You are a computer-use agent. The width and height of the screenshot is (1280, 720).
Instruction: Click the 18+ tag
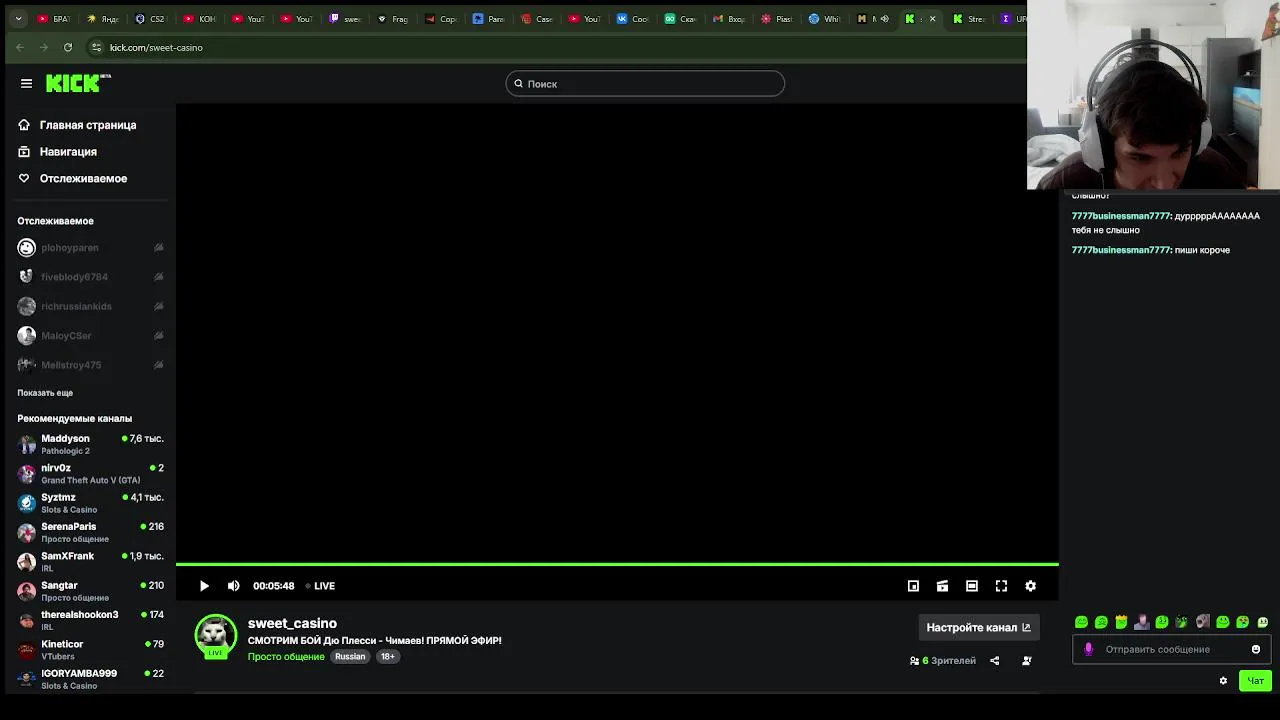click(x=387, y=657)
